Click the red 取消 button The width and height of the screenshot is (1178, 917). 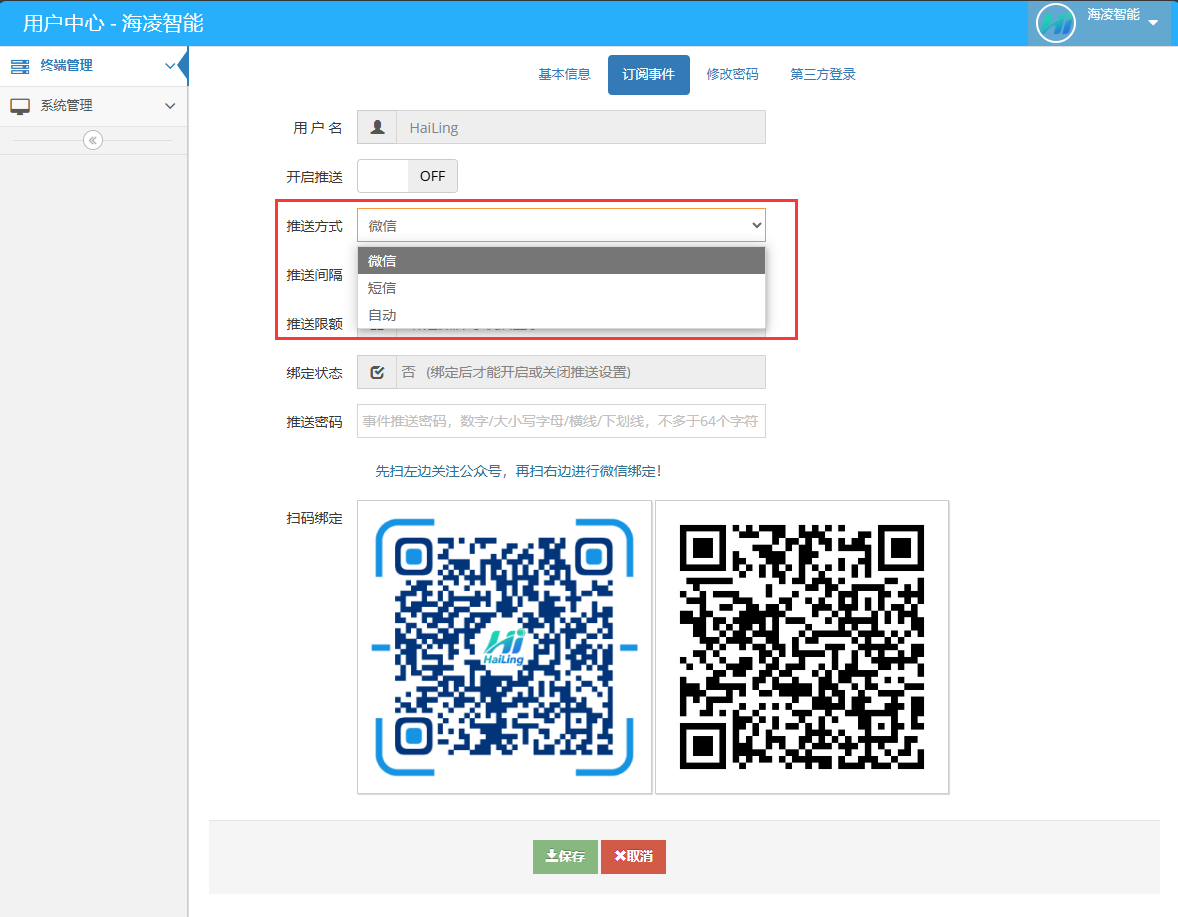click(x=633, y=857)
